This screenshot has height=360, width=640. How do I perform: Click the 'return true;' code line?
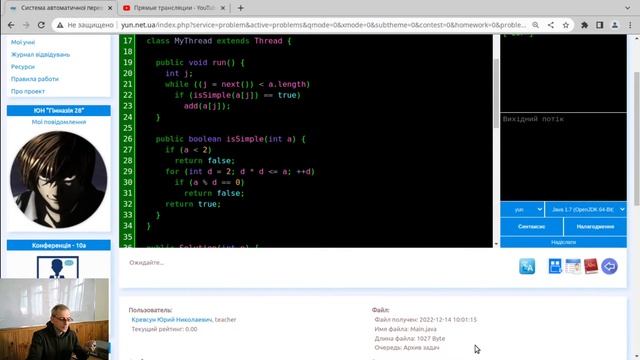pyautogui.click(x=193, y=204)
